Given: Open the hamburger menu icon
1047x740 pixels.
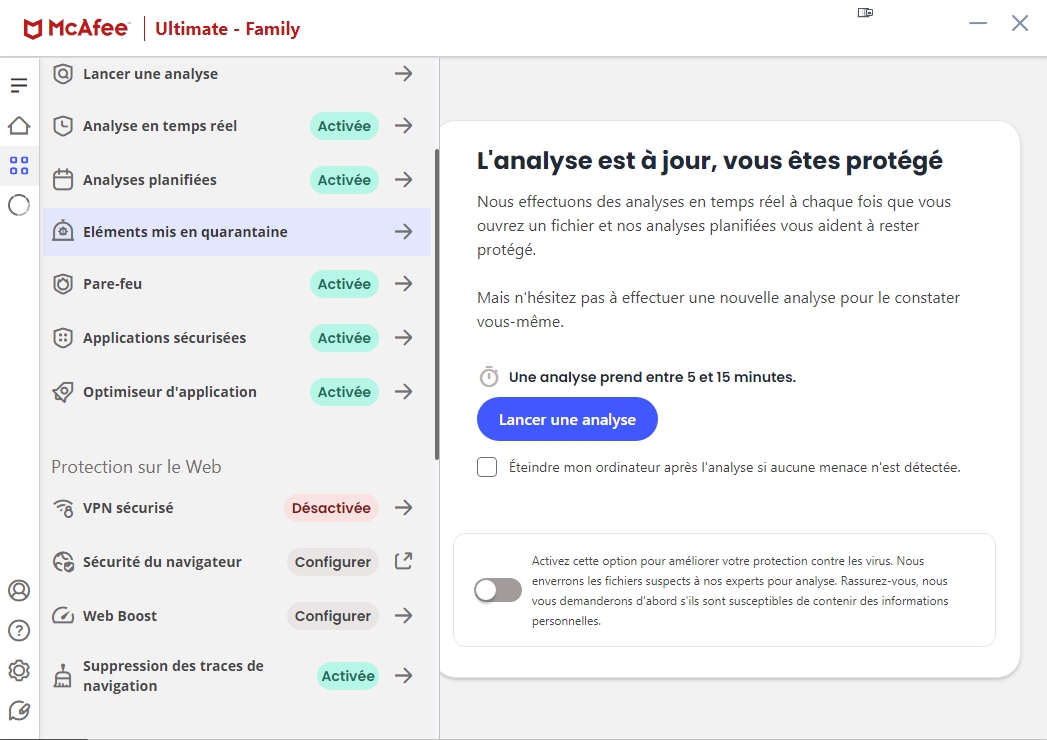Looking at the screenshot, I should pos(19,85).
